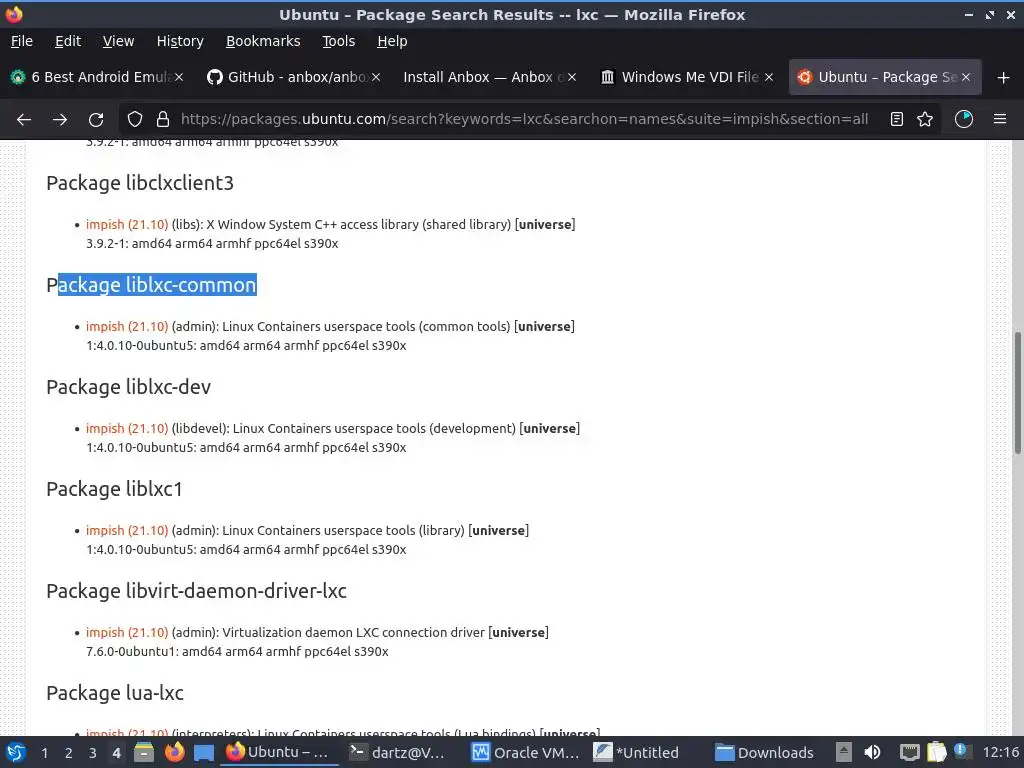1024x768 pixels.
Task: Open the Tools menu
Action: pyautogui.click(x=338, y=41)
